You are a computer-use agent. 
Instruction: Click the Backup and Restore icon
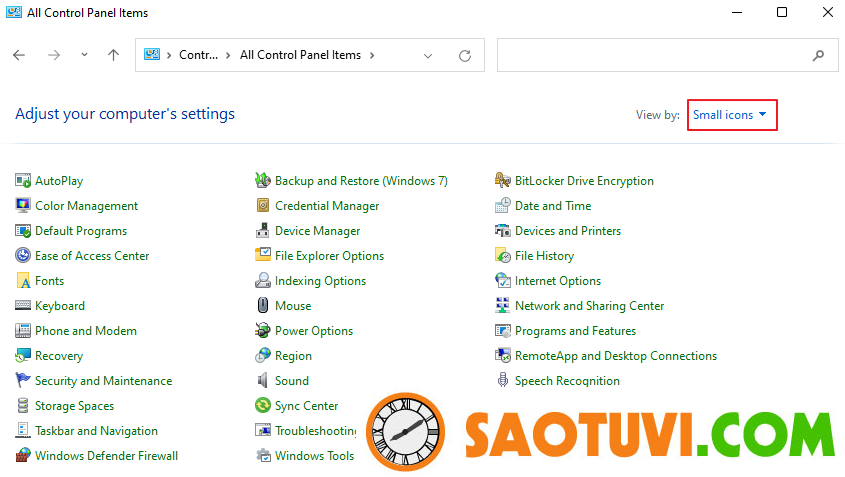(262, 181)
